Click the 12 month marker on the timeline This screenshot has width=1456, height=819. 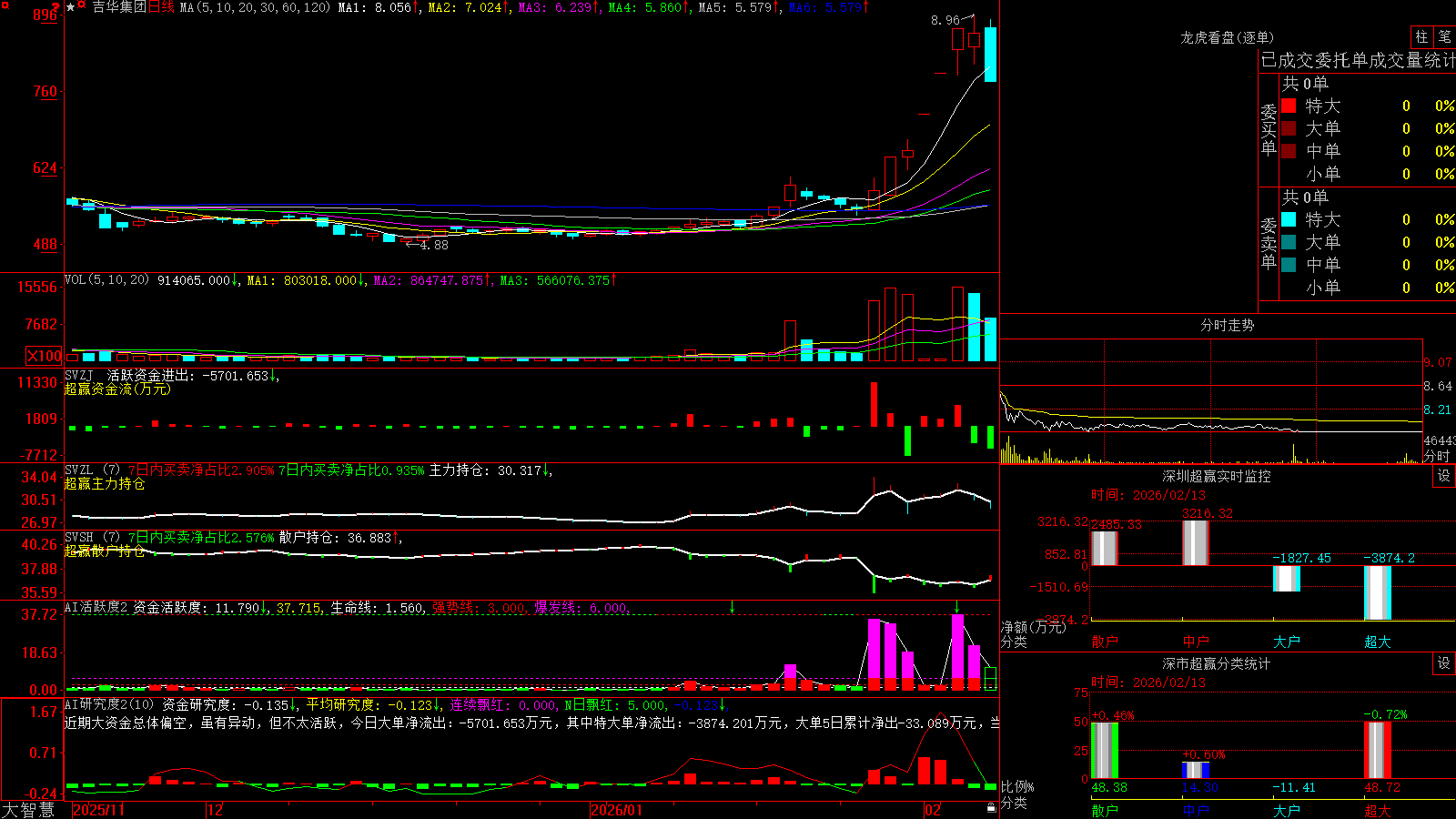(x=215, y=810)
